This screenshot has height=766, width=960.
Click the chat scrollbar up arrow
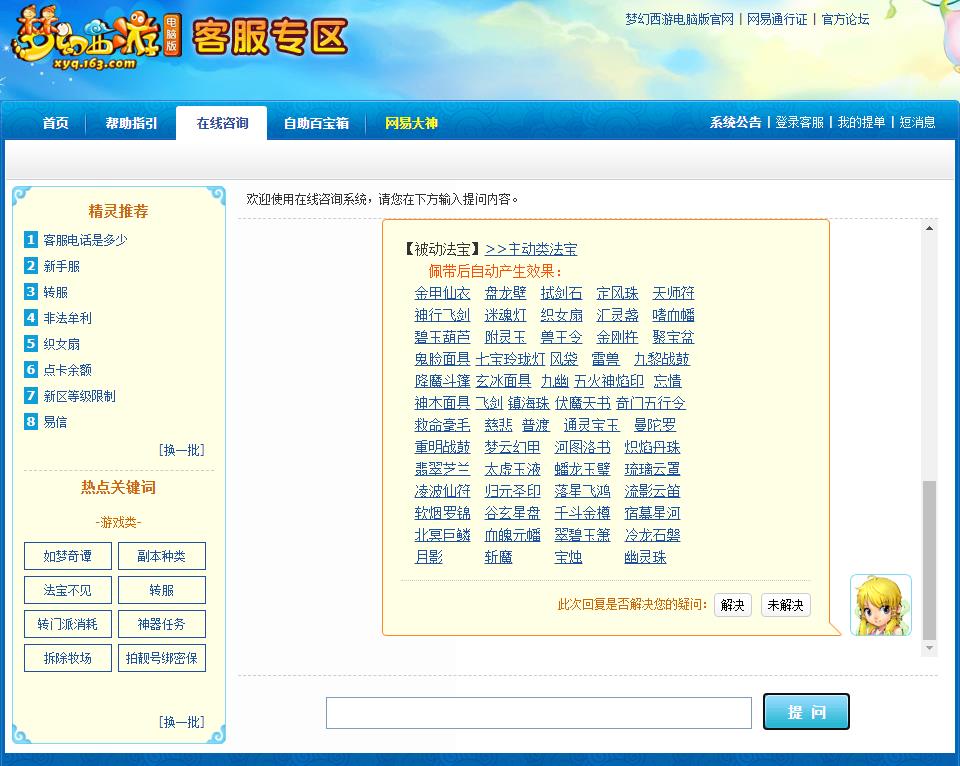[929, 228]
